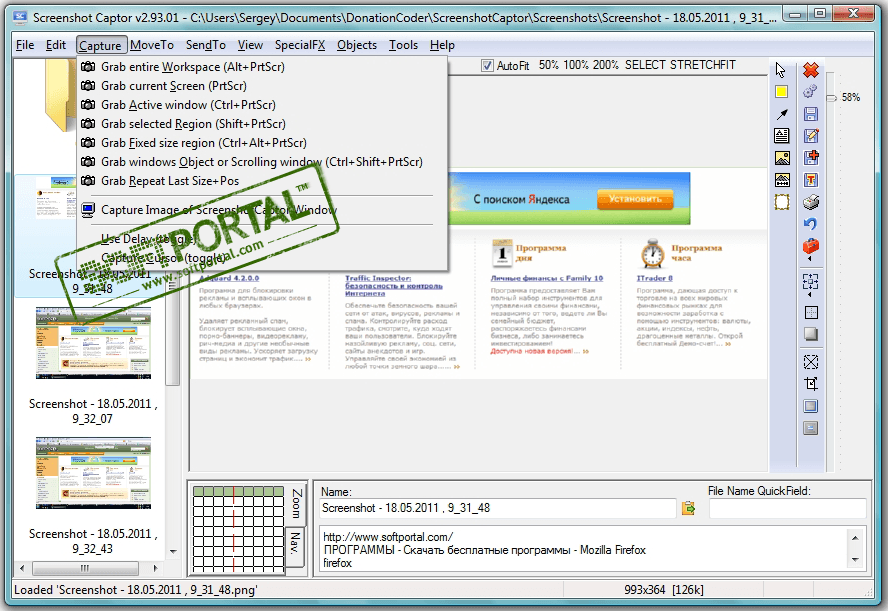Apply the gray drop shadow box icon
Screen dimensions: 888x611
click(x=811, y=334)
